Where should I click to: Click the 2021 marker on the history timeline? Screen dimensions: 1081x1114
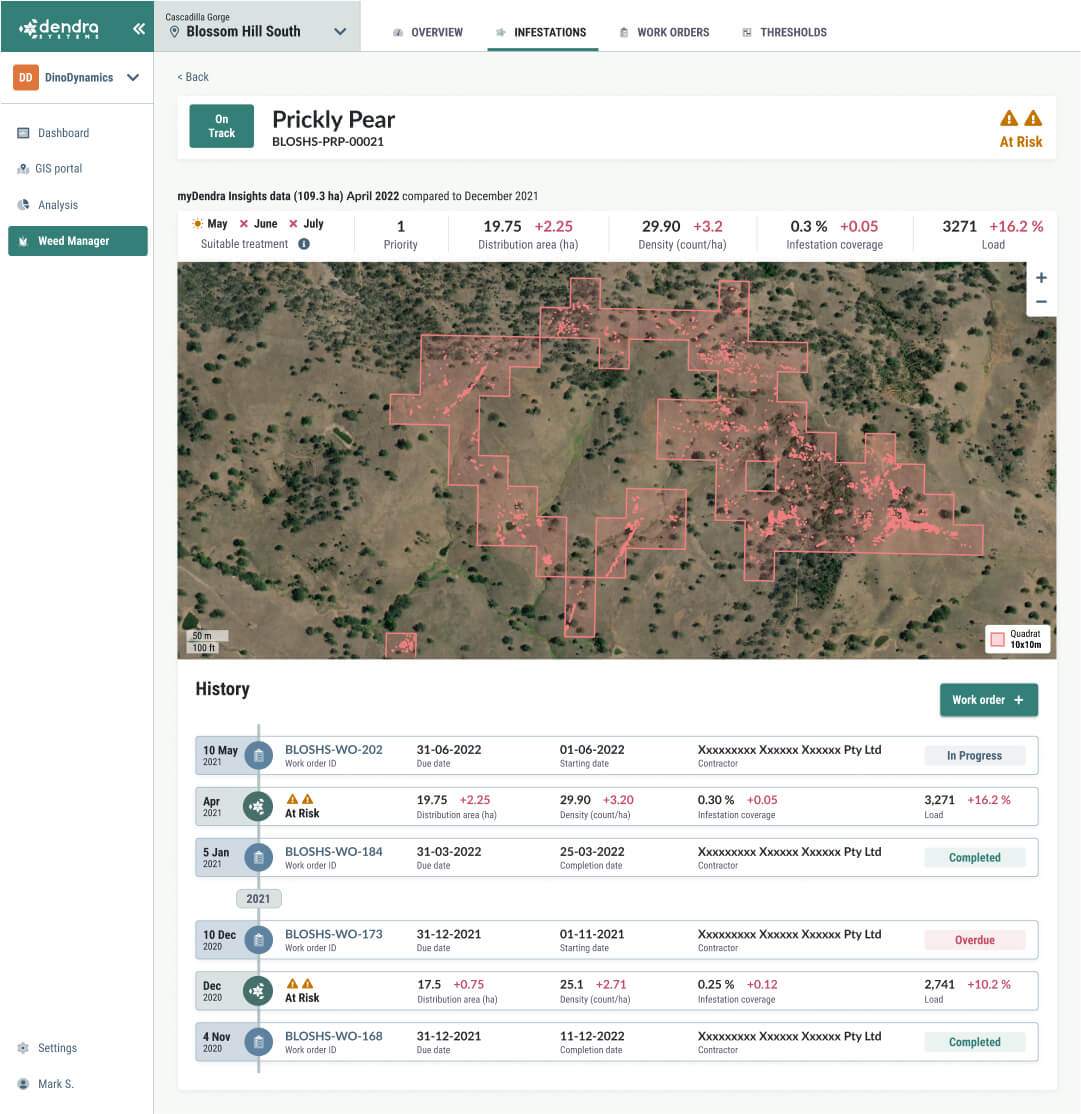(258, 898)
